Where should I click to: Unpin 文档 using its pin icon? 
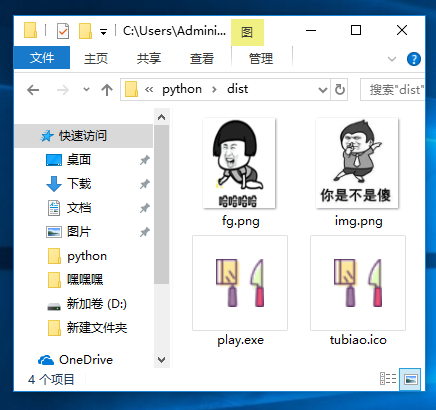pos(144,208)
